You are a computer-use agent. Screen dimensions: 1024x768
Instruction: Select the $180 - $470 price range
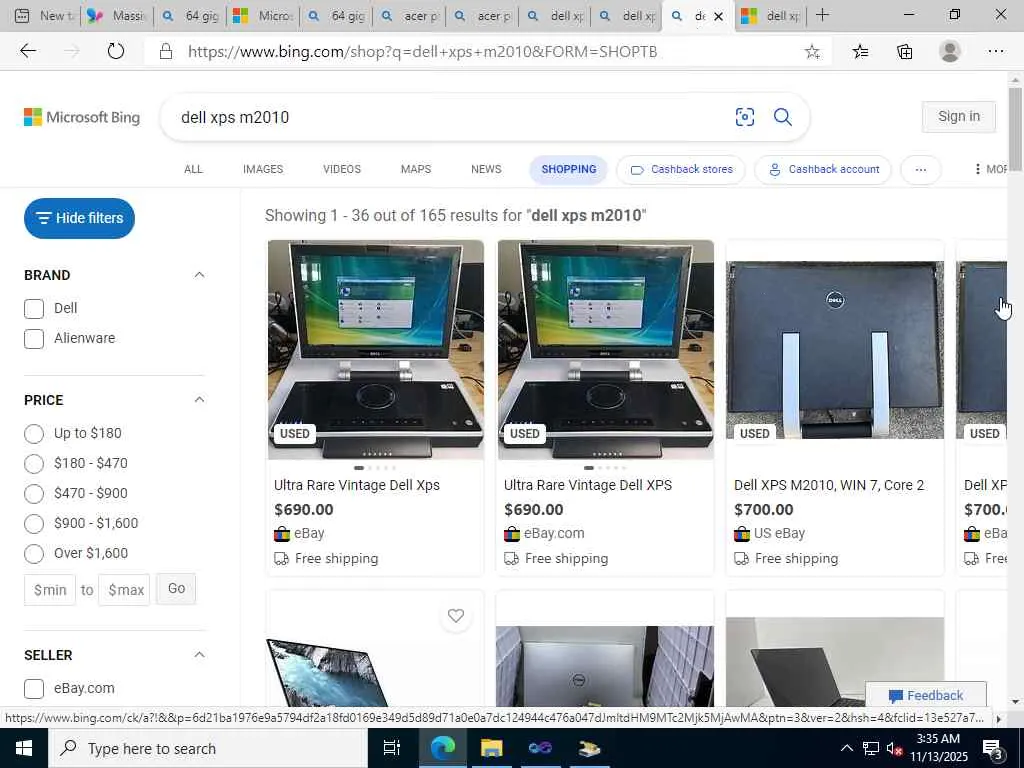point(34,464)
